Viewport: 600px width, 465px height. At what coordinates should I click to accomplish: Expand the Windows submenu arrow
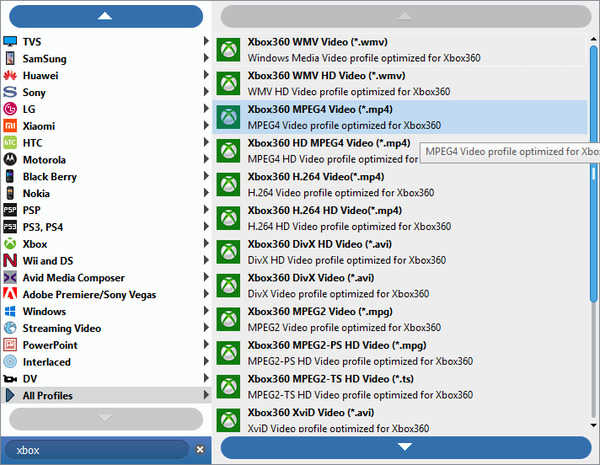(x=206, y=310)
